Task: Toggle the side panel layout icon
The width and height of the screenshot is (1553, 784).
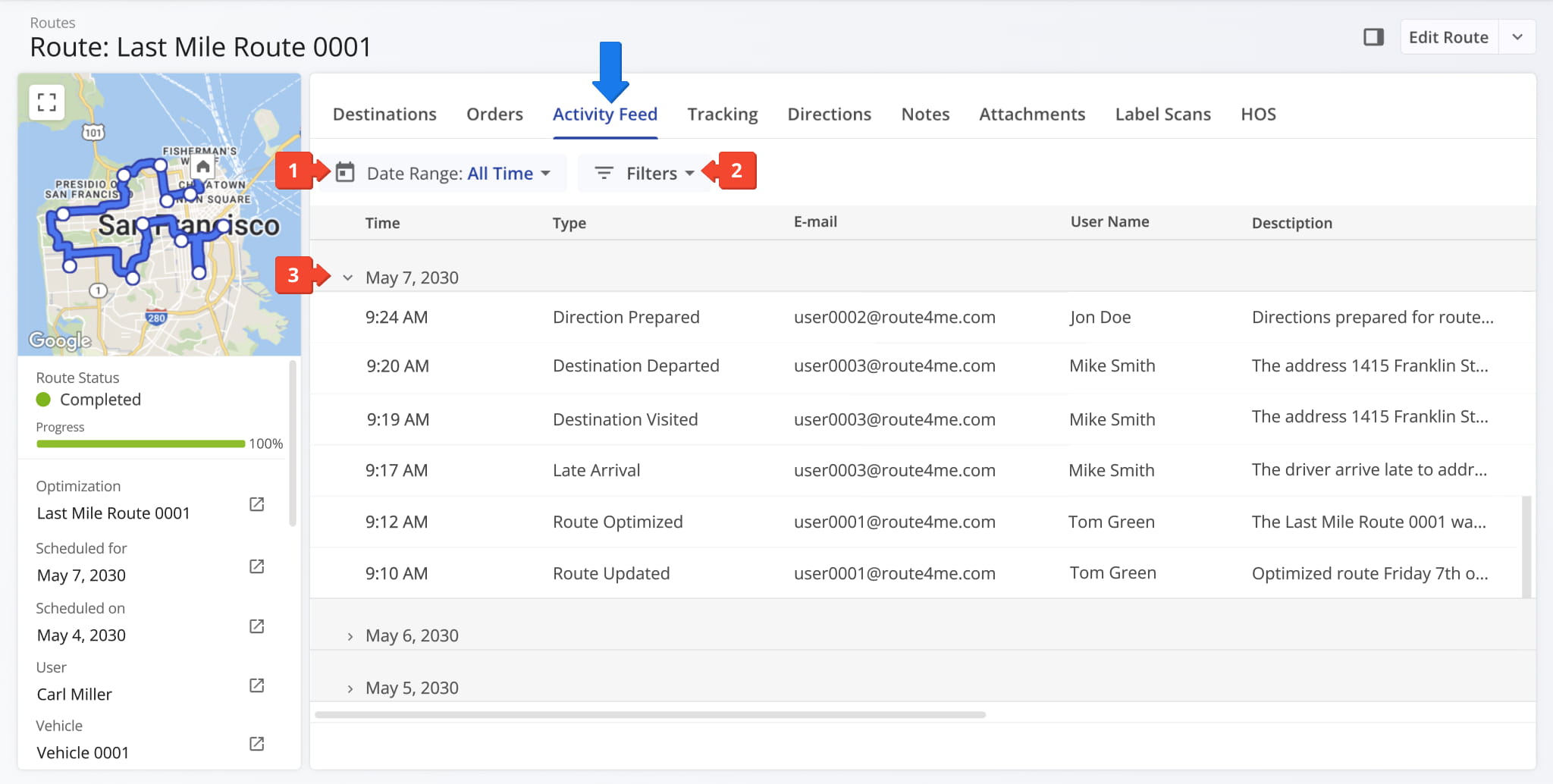Action: 1373,37
